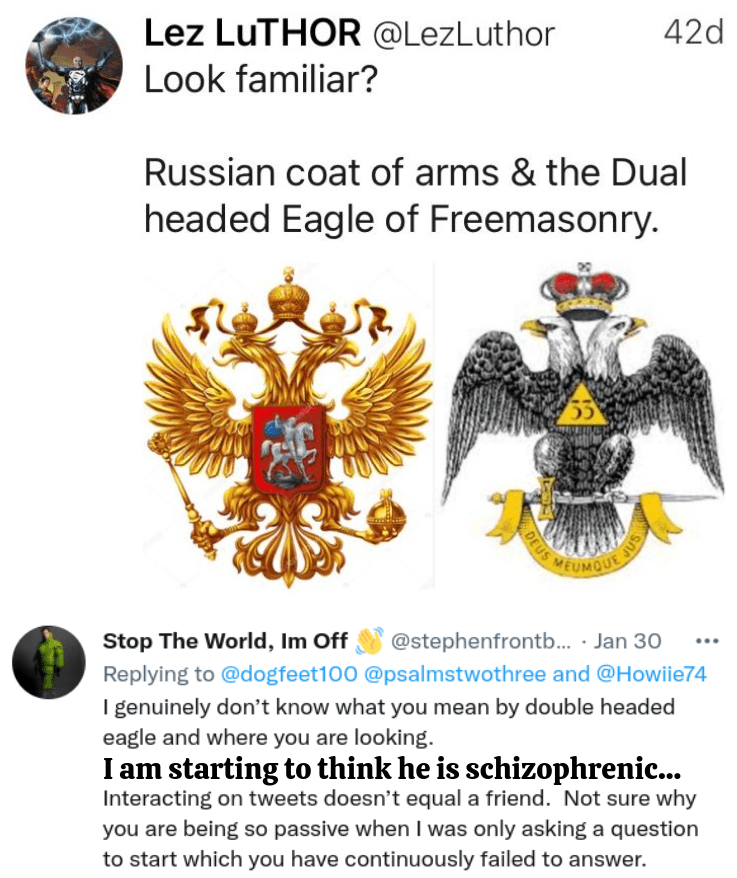Click the waving hand emoji beside Im Off
The width and height of the screenshot is (737, 878).
coord(370,641)
